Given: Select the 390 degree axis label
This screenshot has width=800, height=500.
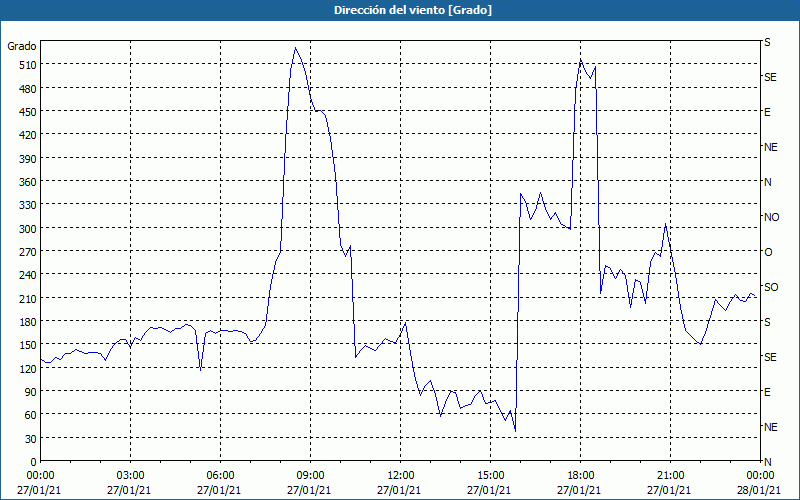Looking at the screenshot, I should tap(28, 159).
